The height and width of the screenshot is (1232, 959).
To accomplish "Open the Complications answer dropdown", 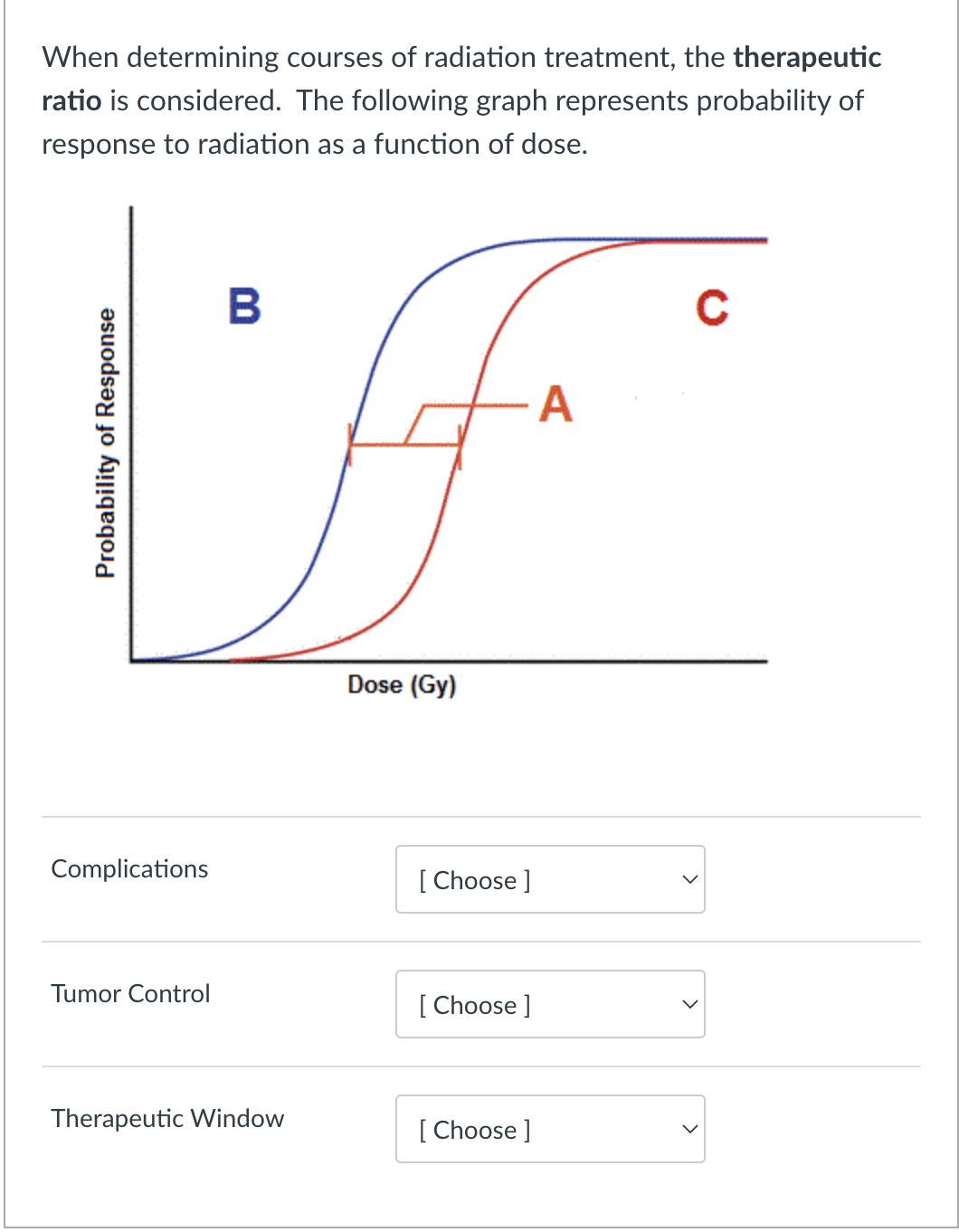I will pyautogui.click(x=549, y=879).
